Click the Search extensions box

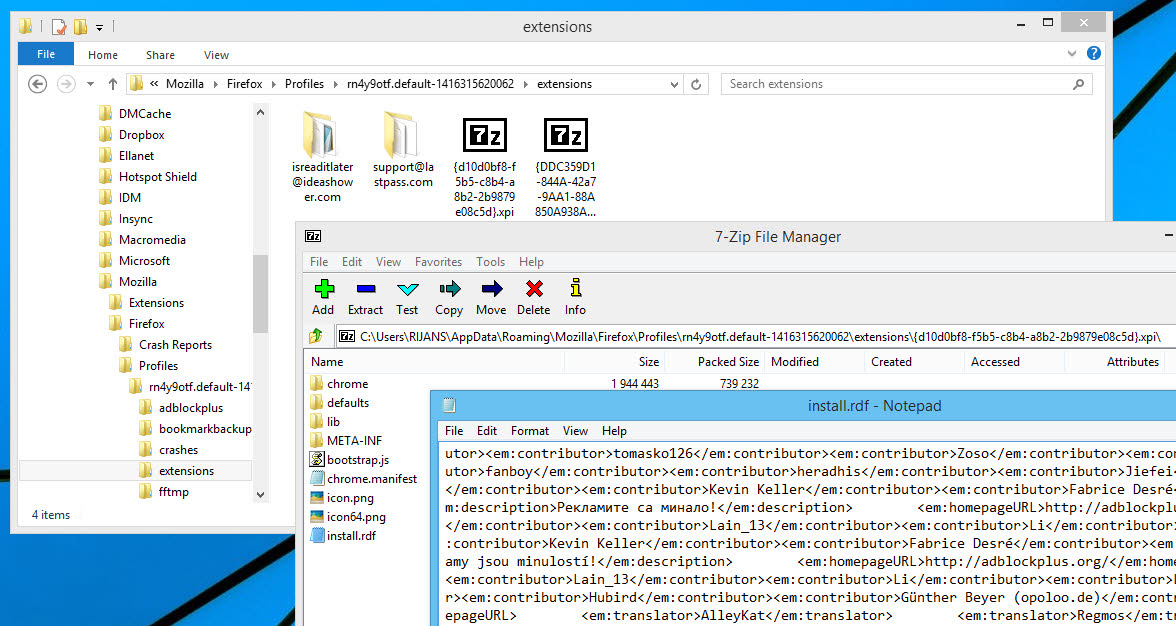coord(900,84)
